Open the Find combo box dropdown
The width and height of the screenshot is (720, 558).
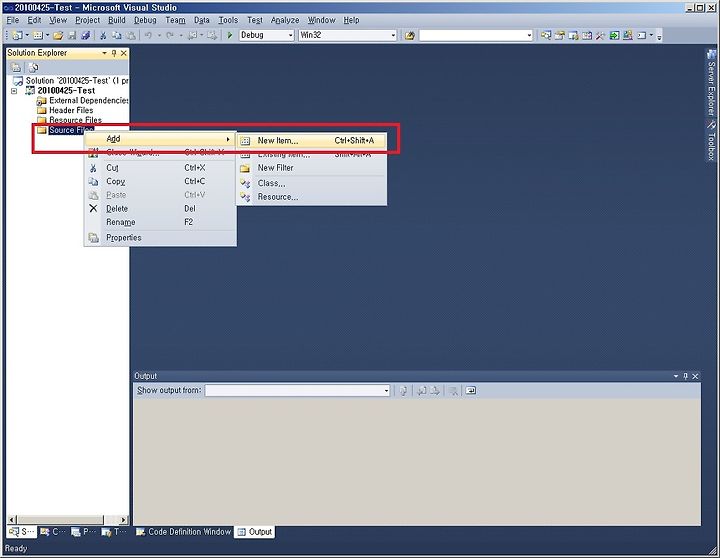coord(529,35)
